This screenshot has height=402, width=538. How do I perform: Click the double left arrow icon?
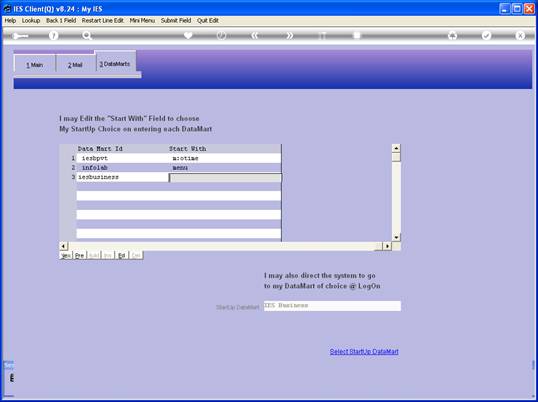click(x=255, y=35)
